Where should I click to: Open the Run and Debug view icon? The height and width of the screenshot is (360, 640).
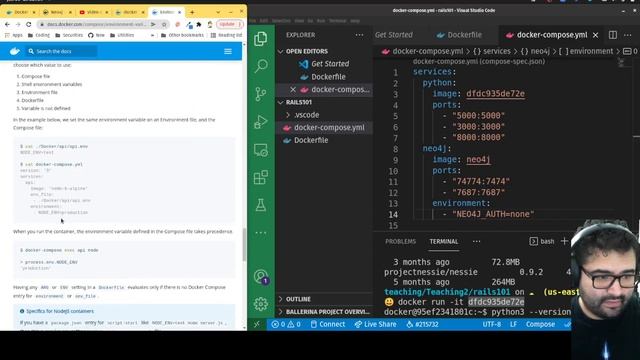[261, 122]
